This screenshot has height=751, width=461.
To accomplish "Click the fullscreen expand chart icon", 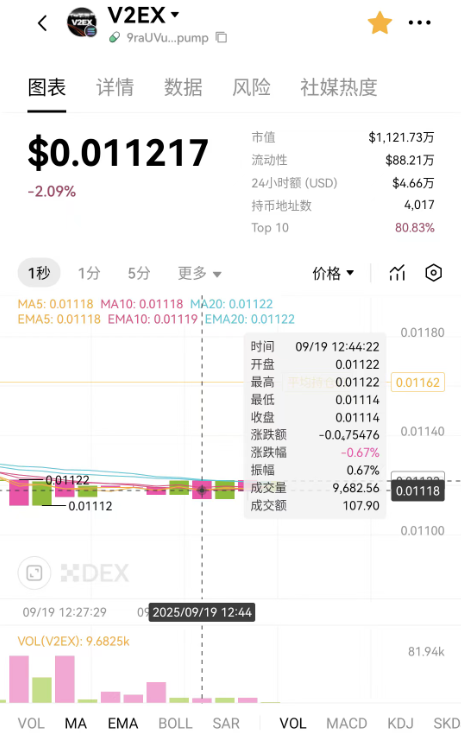I will pyautogui.click(x=34, y=573).
